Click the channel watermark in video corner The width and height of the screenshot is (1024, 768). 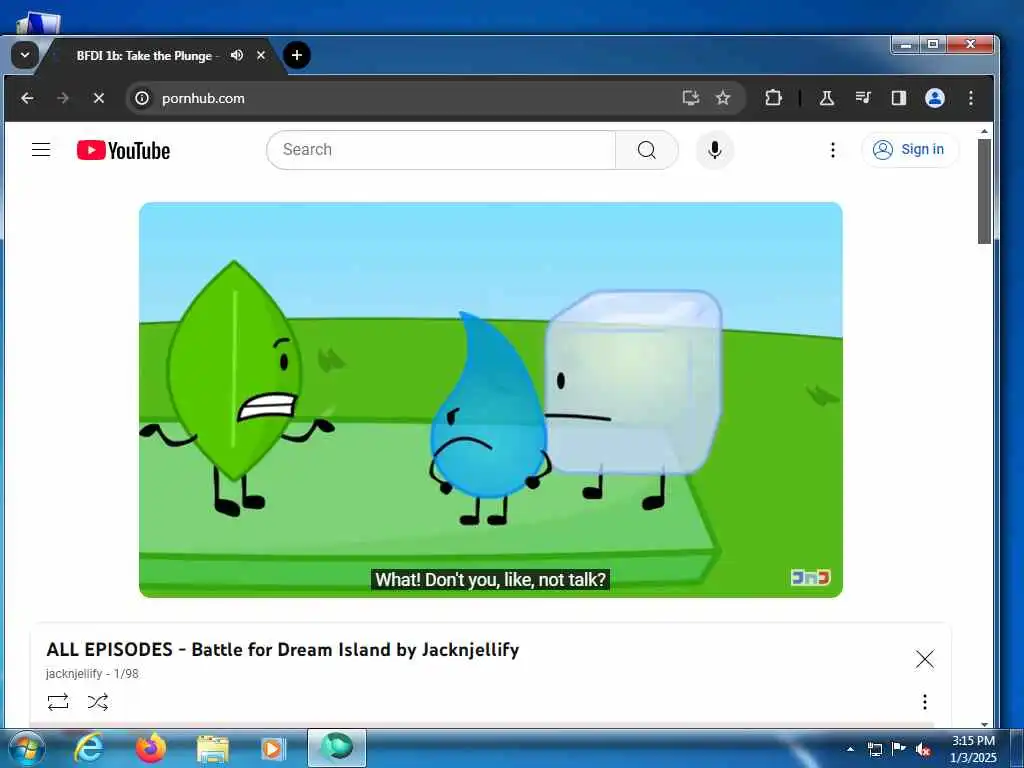point(810,577)
